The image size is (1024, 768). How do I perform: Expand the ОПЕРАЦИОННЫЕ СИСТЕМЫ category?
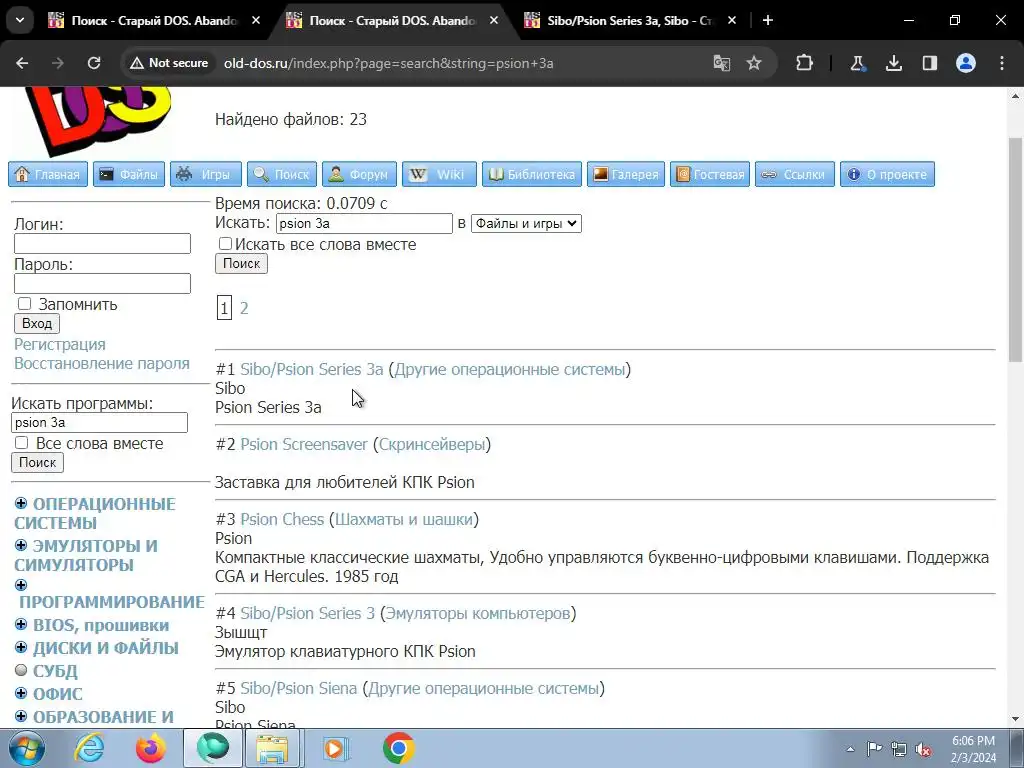tap(21, 504)
